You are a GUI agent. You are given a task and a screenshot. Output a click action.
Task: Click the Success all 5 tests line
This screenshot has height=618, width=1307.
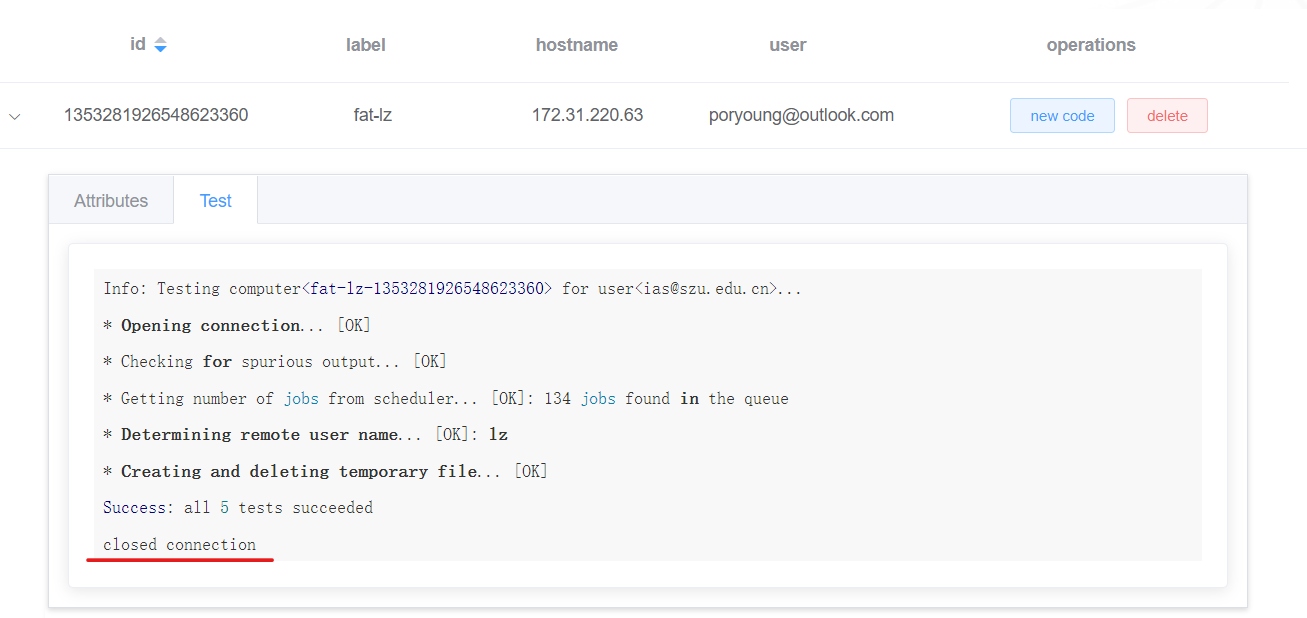[x=238, y=508]
